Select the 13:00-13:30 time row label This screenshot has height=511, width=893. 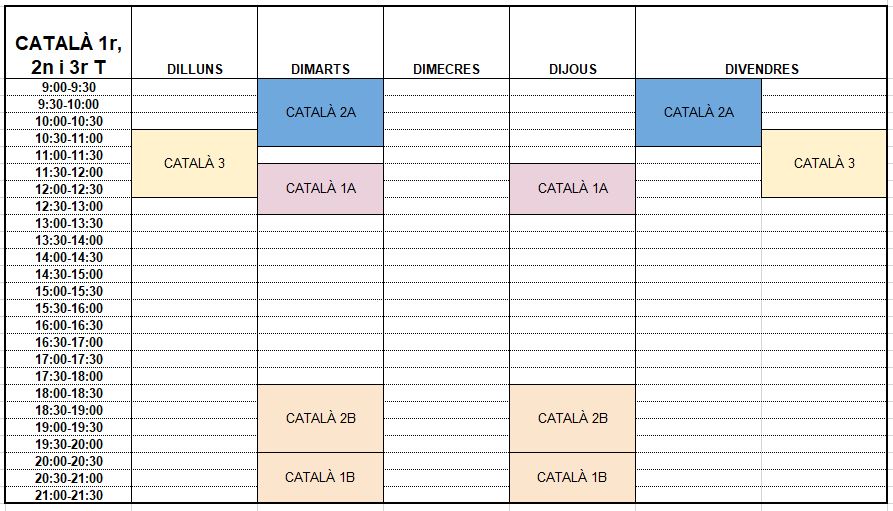[68, 223]
